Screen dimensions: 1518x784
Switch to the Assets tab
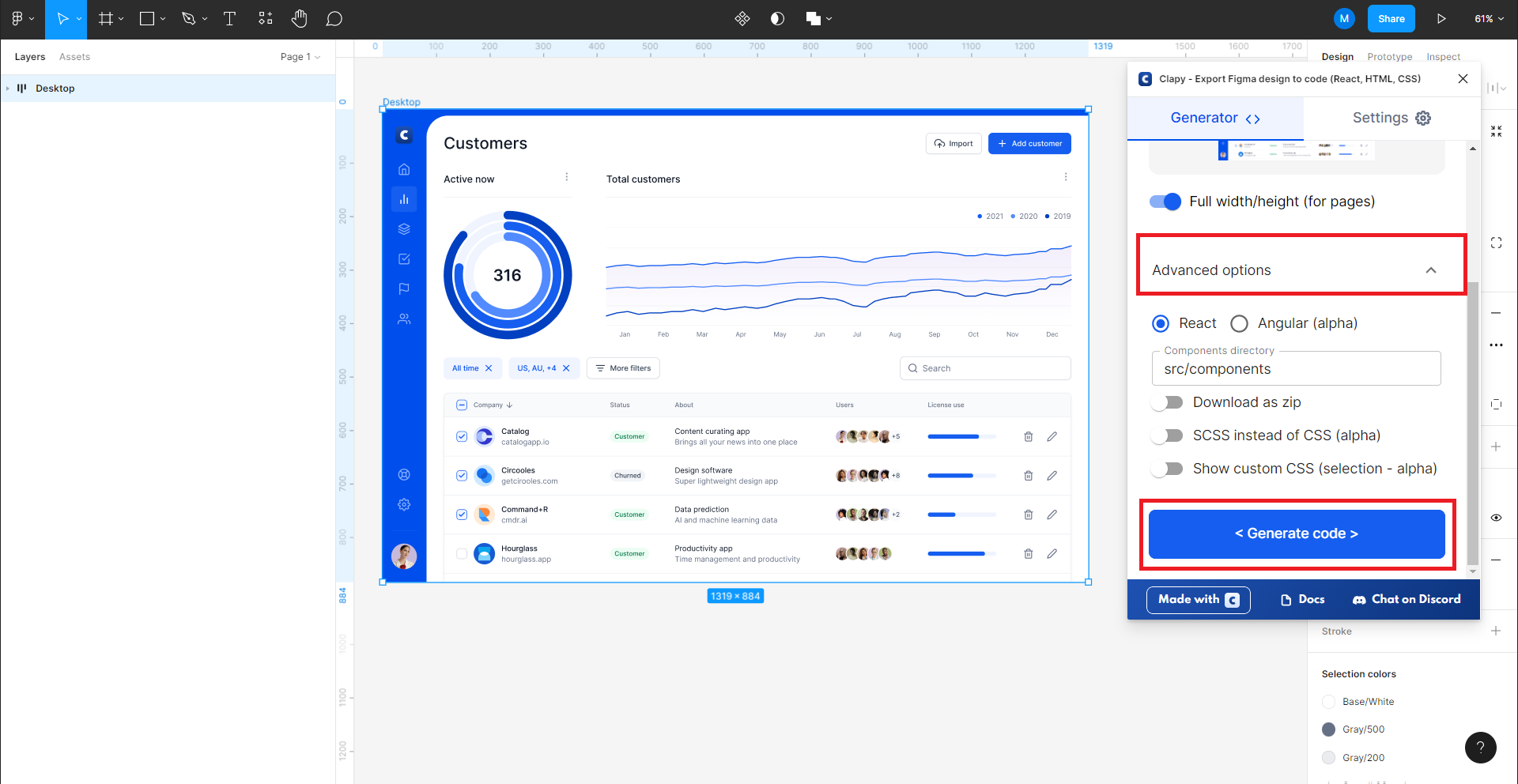pos(74,57)
